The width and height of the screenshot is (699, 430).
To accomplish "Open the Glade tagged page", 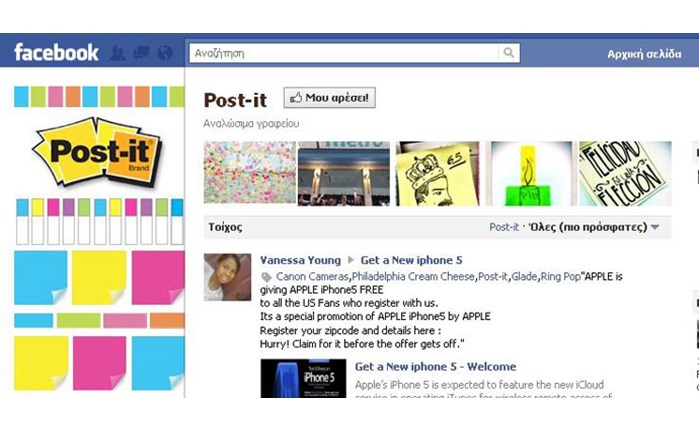I will coord(524,277).
